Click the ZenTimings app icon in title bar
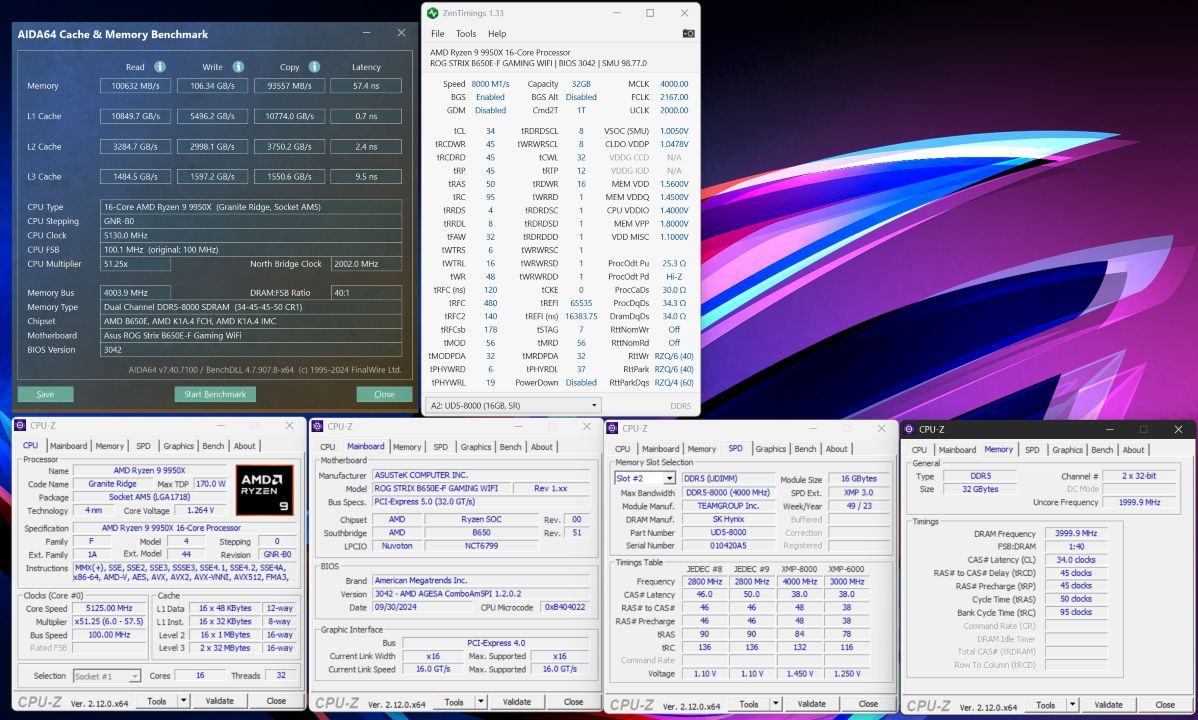 coord(432,13)
